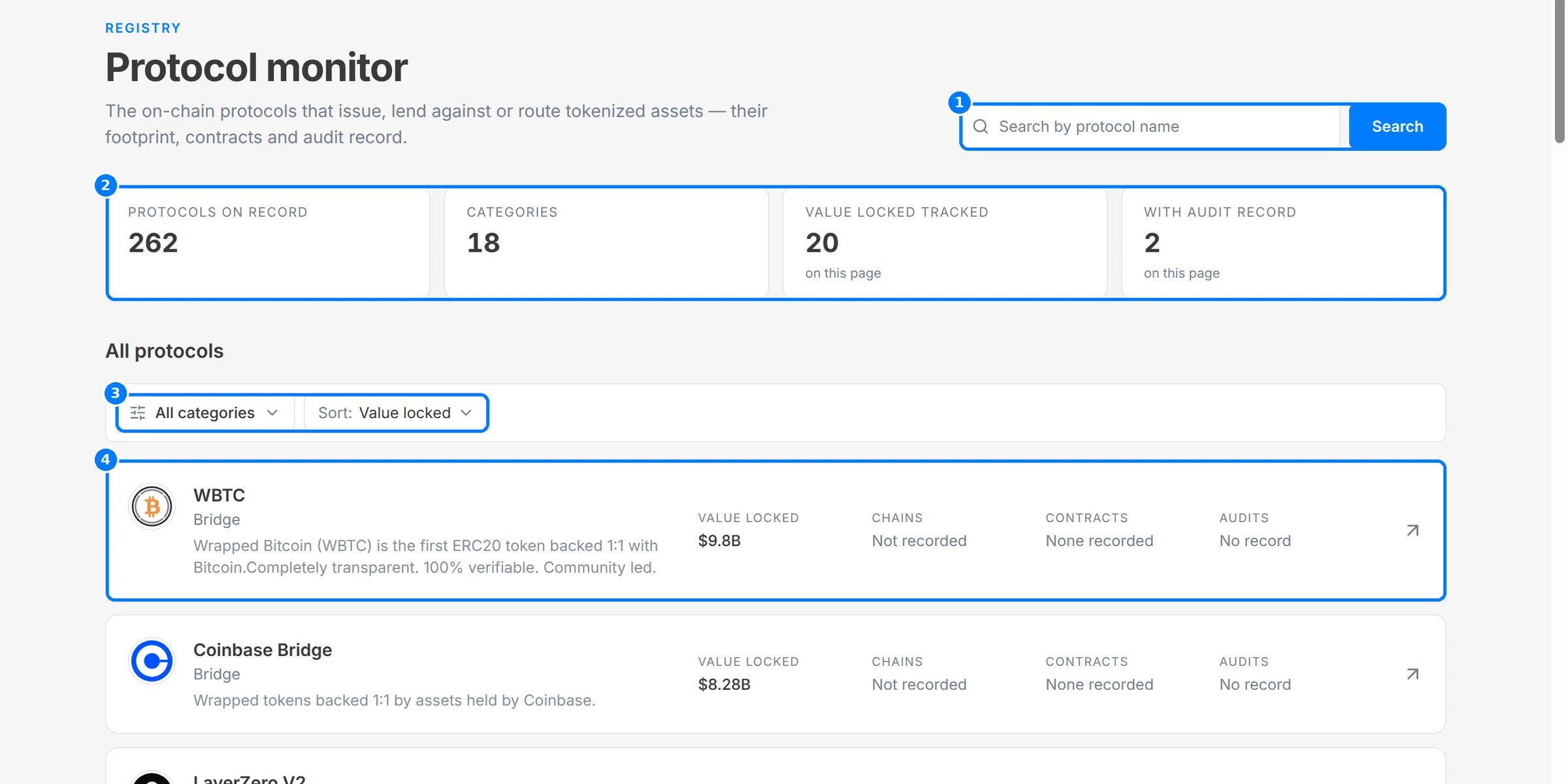Click the Coinbase Bridge logo

pos(152,661)
